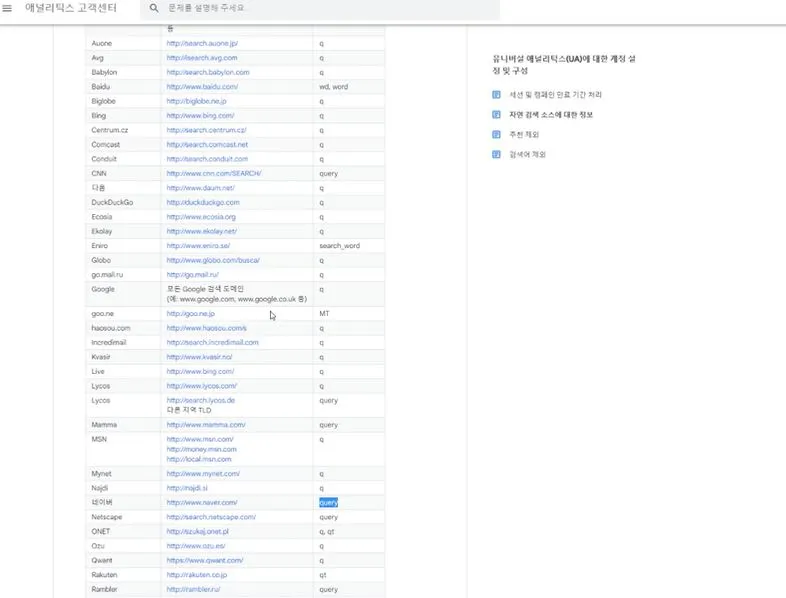Open the search.comcast.net link
This screenshot has height=598, width=786.
(207, 145)
